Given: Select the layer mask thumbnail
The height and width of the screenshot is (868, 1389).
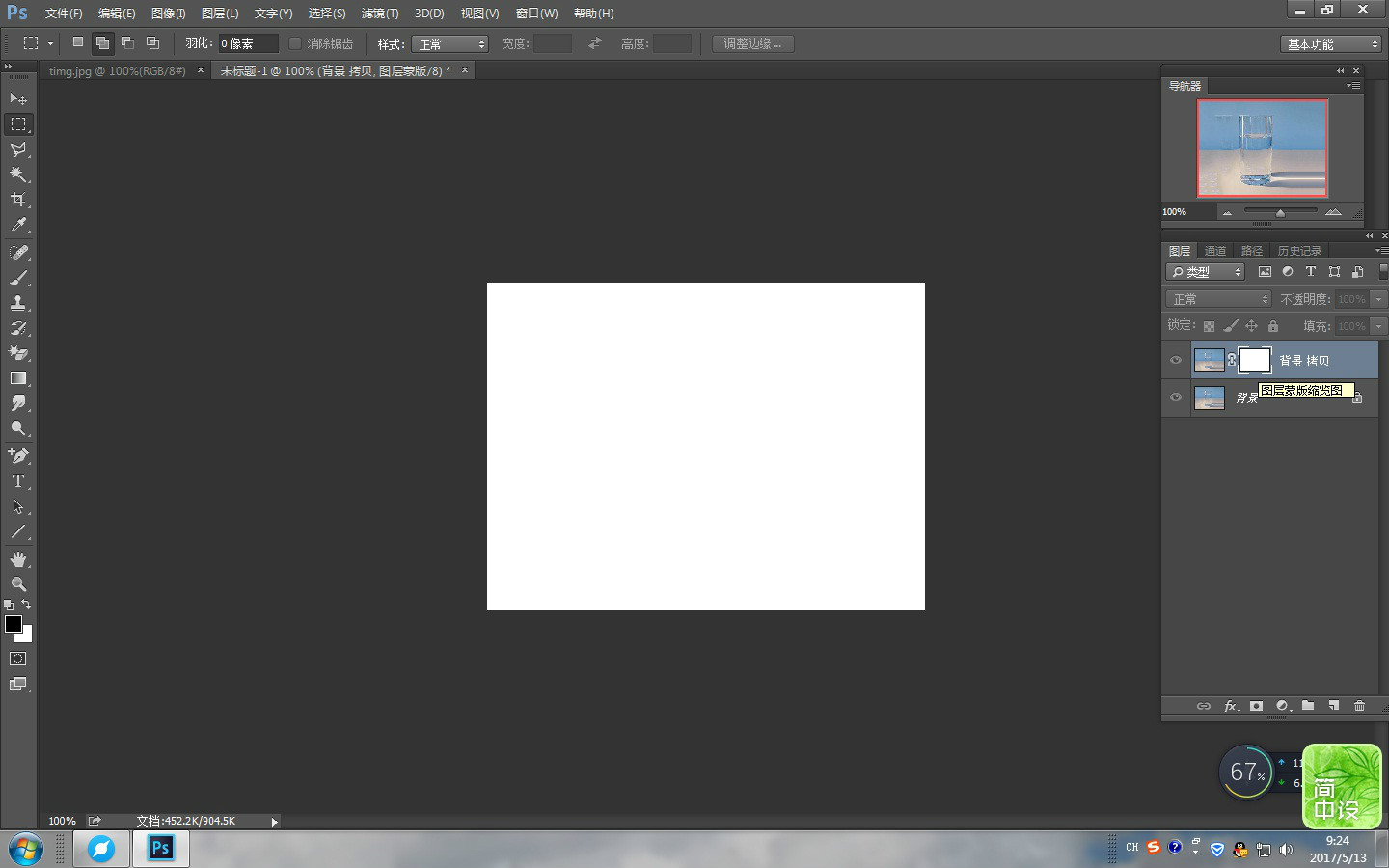Looking at the screenshot, I should tap(1254, 361).
